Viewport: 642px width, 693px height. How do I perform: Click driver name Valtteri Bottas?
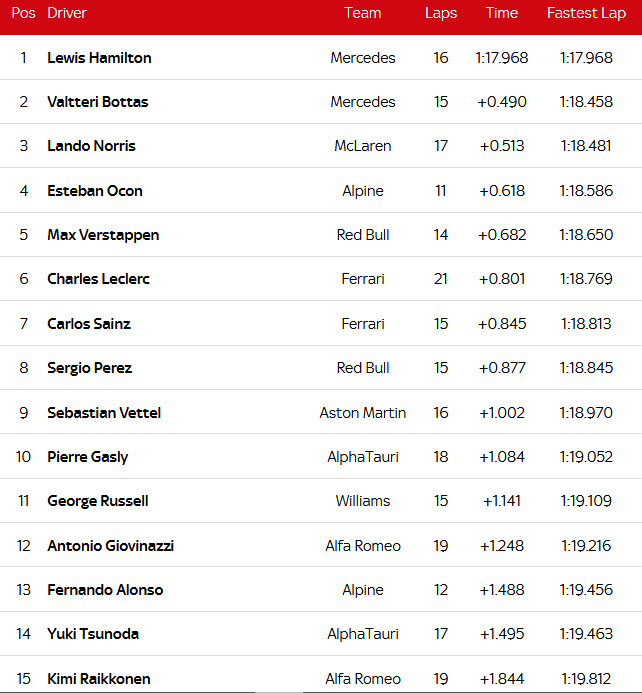pos(97,102)
